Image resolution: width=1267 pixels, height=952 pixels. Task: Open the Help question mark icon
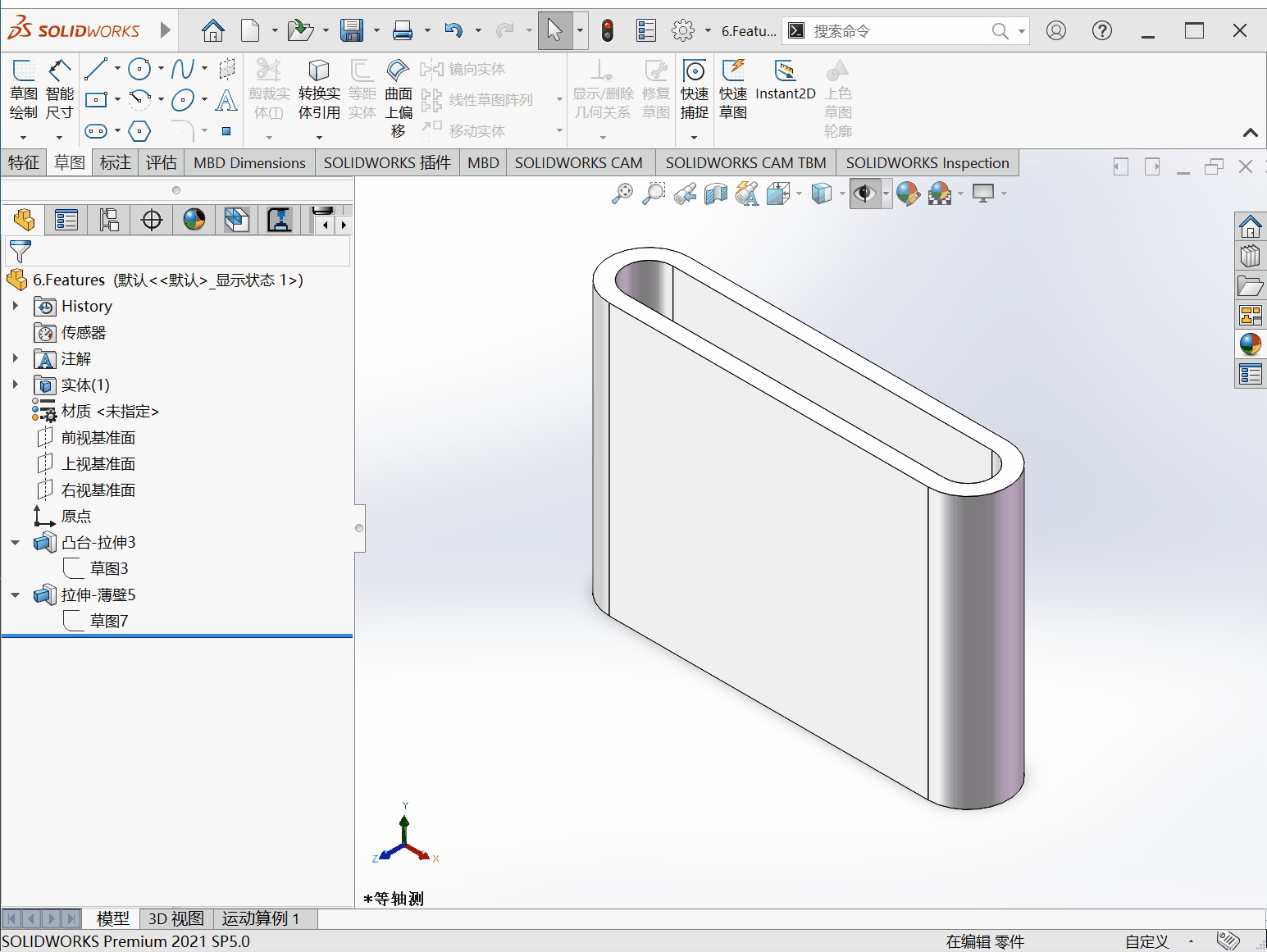(1102, 31)
